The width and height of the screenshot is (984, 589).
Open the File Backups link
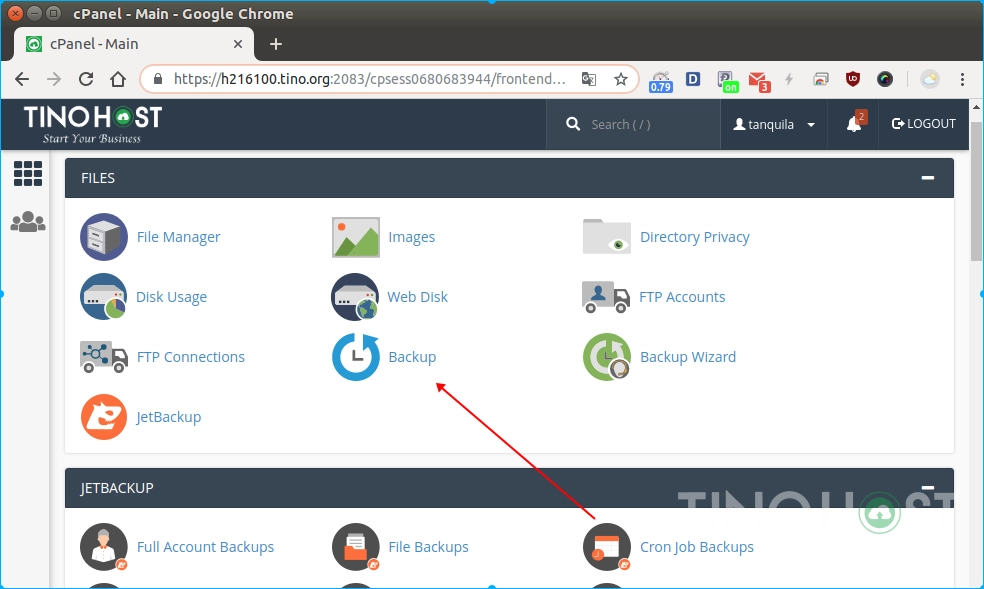tap(429, 547)
